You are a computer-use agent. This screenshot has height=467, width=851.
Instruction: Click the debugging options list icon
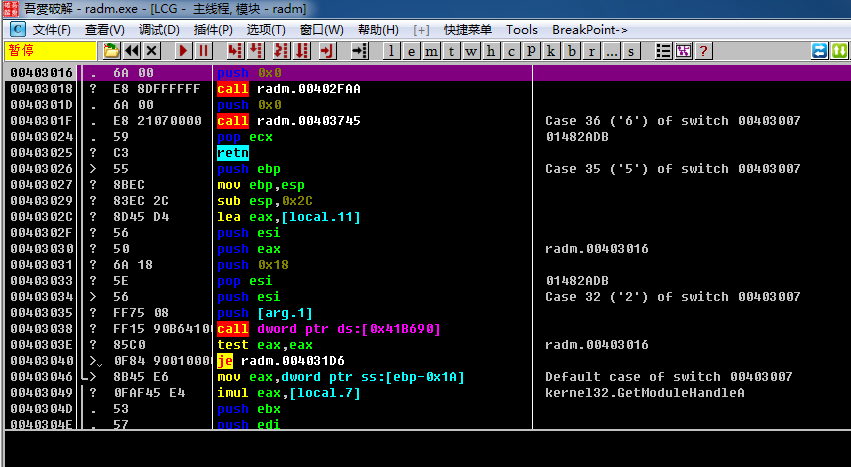pos(663,51)
